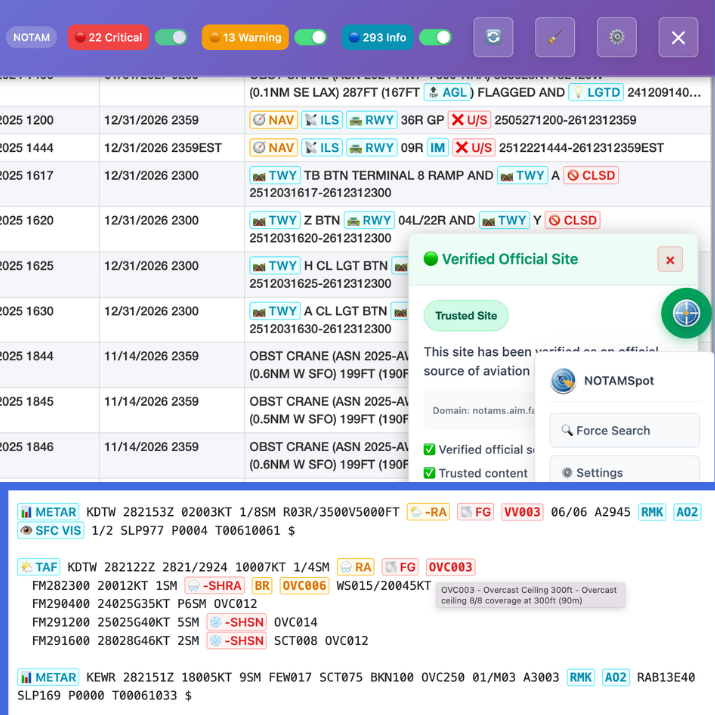Click the FG tag in KDTW METAR
Image resolution: width=715 pixels, height=715 pixels.
click(x=475, y=512)
